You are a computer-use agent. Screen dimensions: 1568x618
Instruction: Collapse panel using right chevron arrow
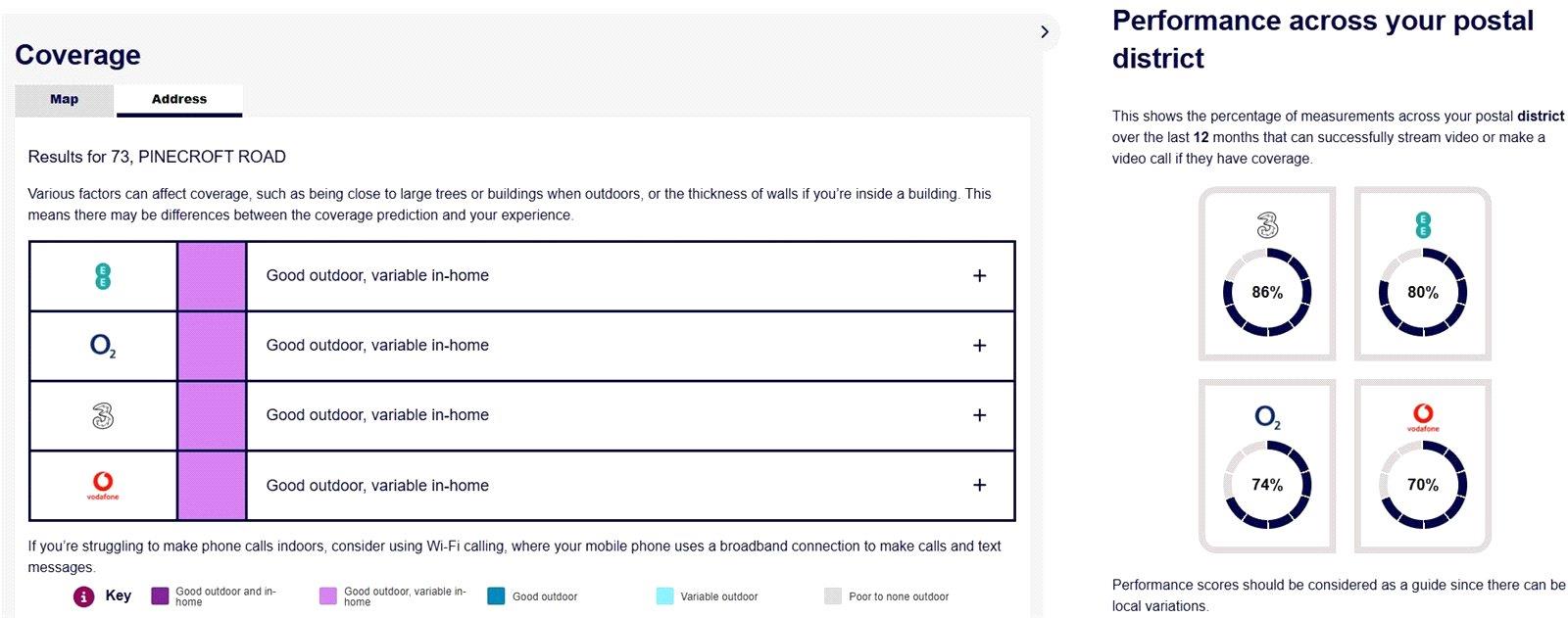coord(1045,31)
